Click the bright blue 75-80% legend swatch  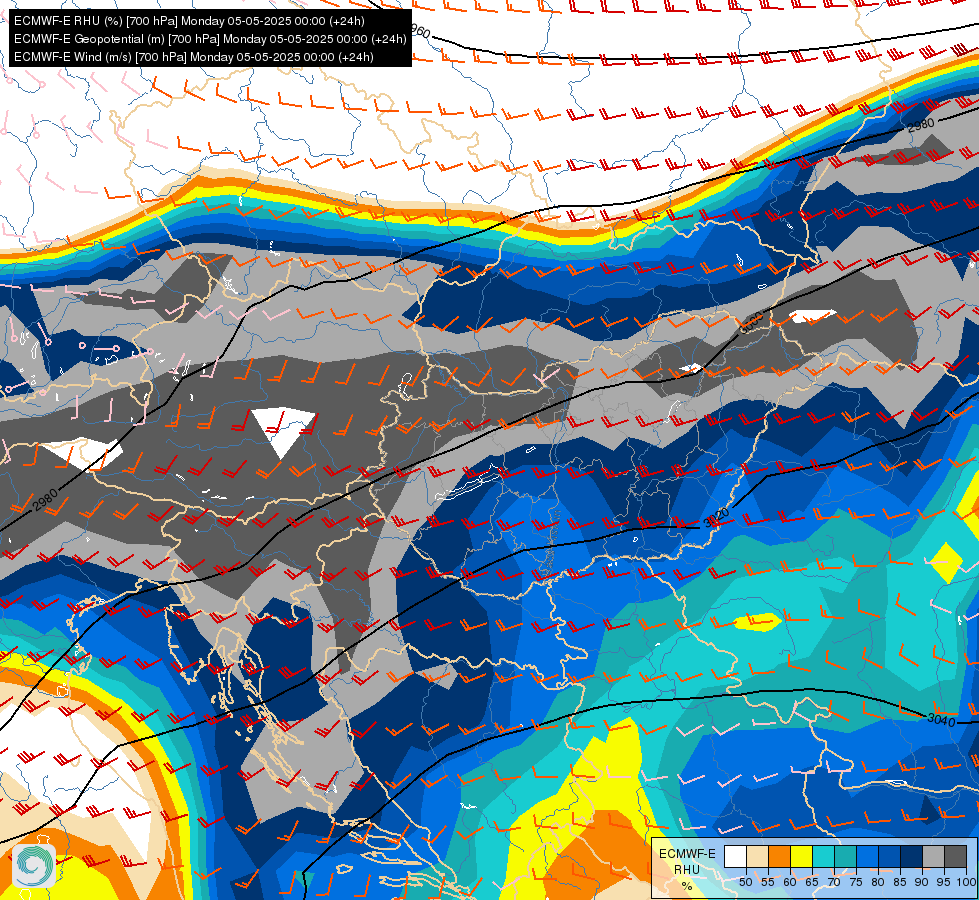pos(868,856)
